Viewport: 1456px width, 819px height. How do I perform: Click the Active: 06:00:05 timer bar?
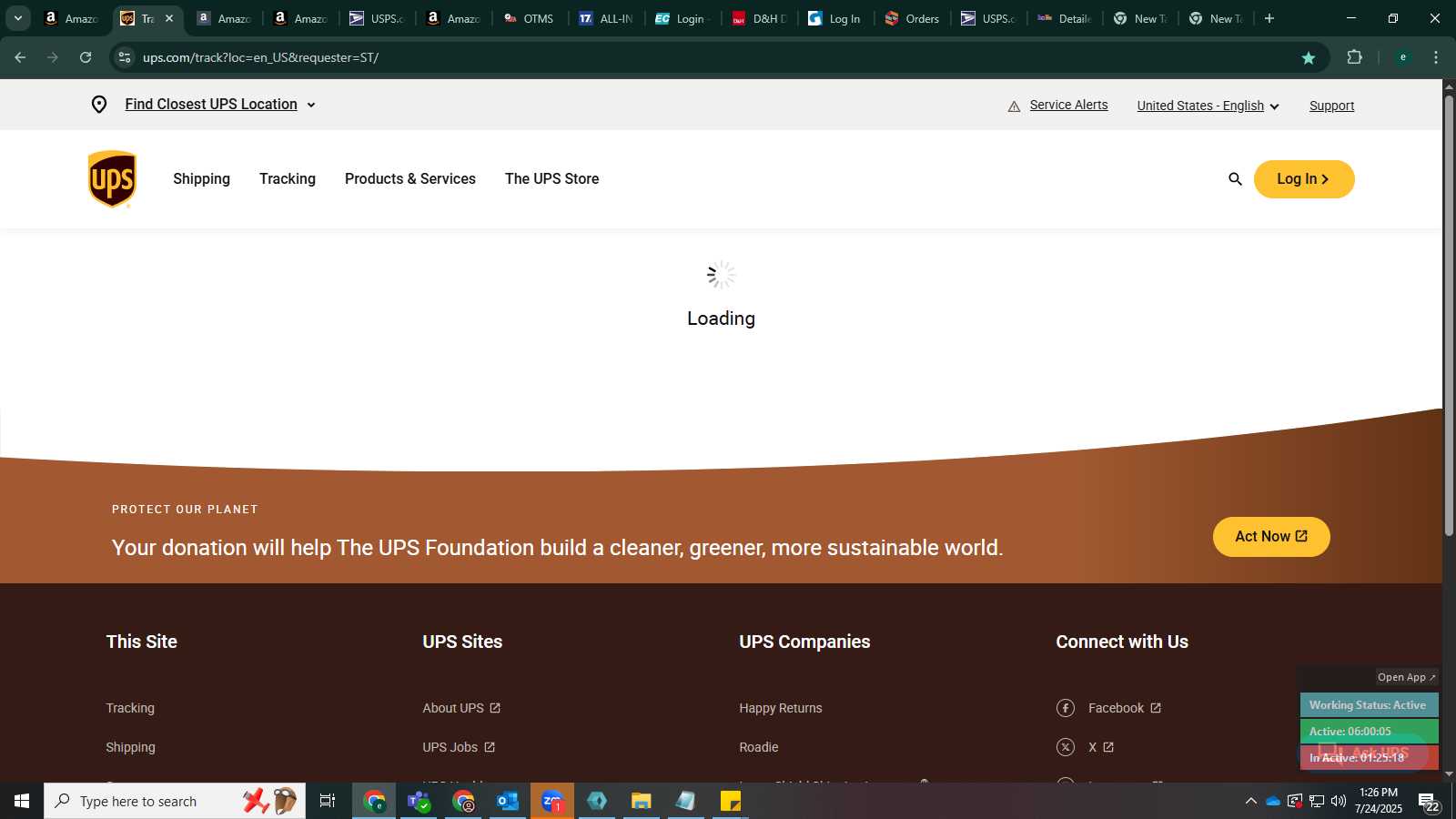click(x=1369, y=732)
